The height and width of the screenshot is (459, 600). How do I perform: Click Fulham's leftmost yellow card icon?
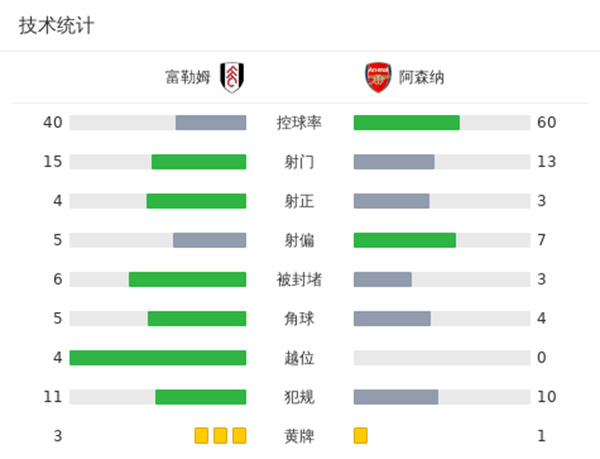[201, 436]
